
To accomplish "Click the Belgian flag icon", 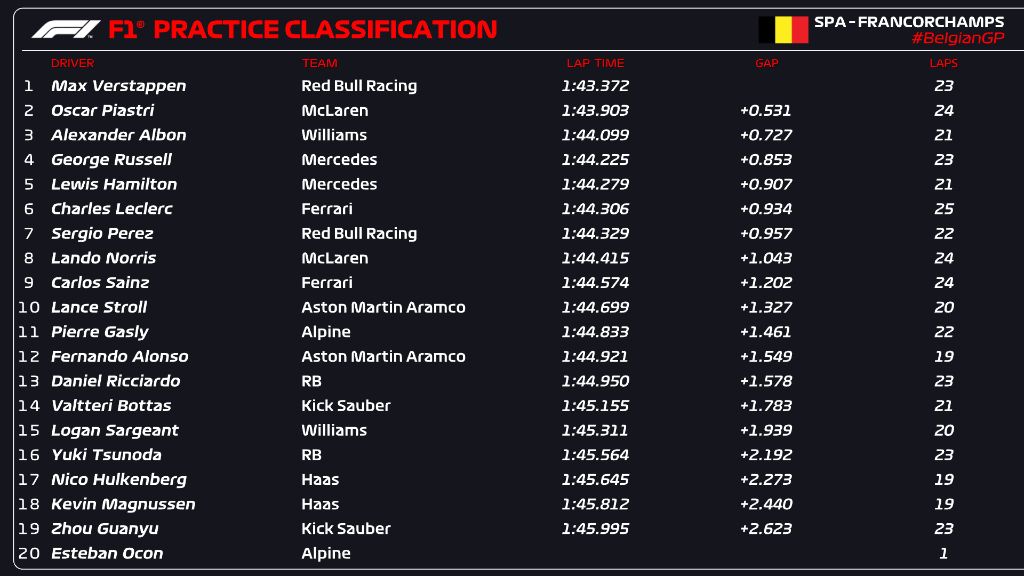I will (783, 29).
